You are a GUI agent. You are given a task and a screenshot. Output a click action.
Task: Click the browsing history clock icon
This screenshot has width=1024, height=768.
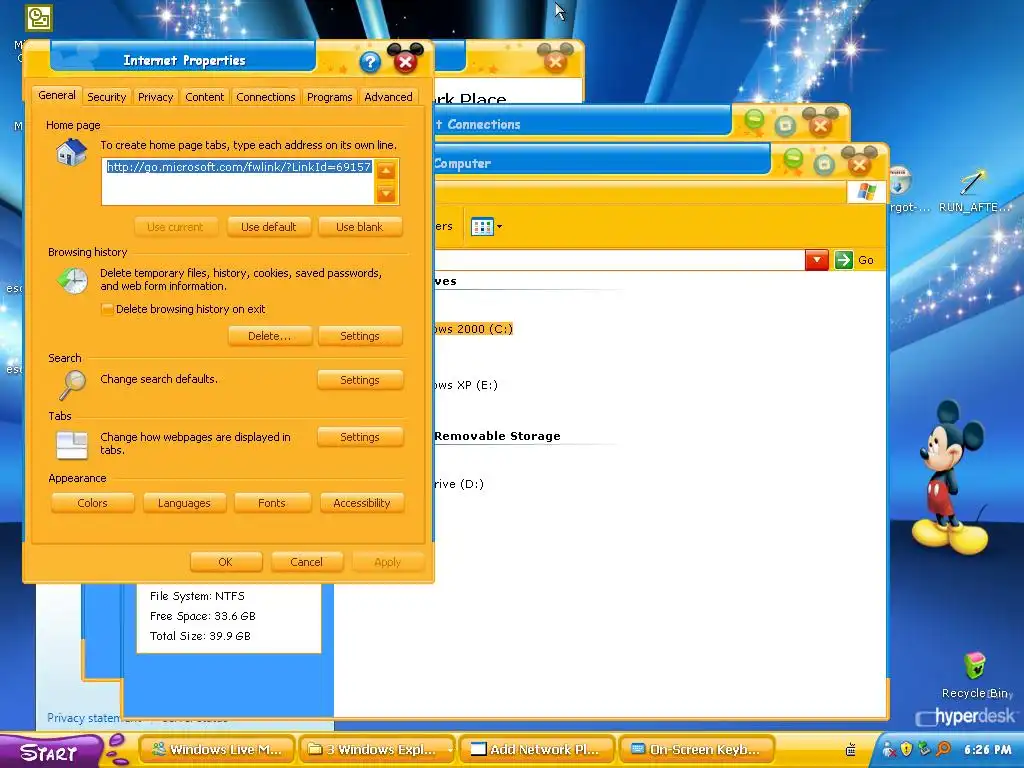coord(72,281)
